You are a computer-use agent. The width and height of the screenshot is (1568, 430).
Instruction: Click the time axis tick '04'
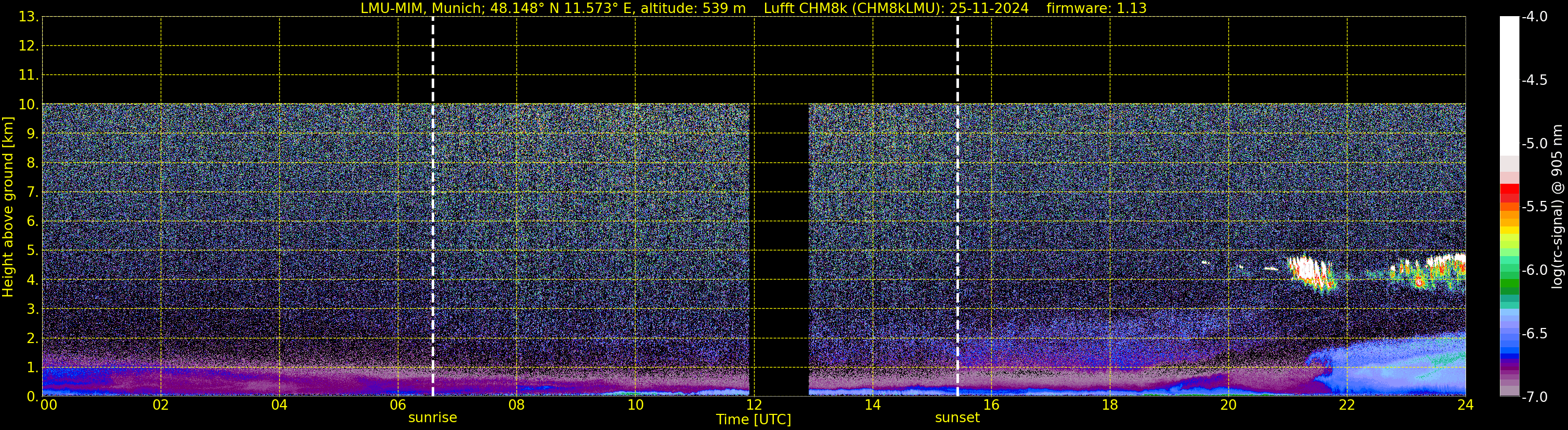point(279,405)
